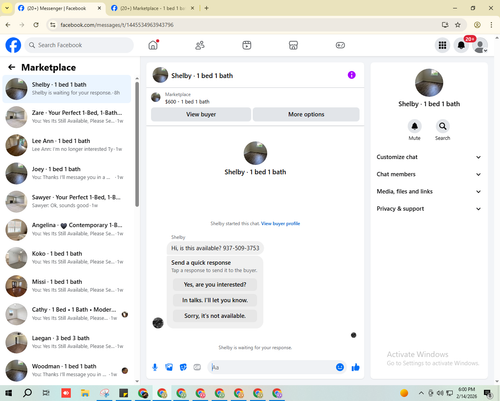Open Windows taskbar search
500x401 pixels.
(x=27, y=393)
